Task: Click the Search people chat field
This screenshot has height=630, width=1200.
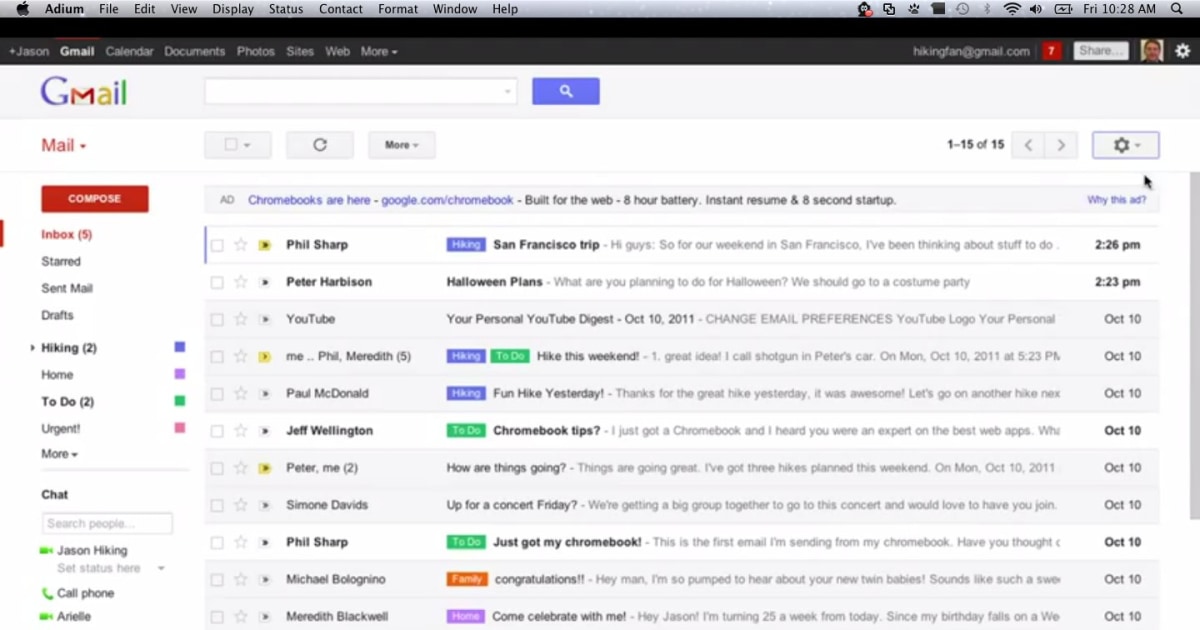Action: click(x=107, y=524)
